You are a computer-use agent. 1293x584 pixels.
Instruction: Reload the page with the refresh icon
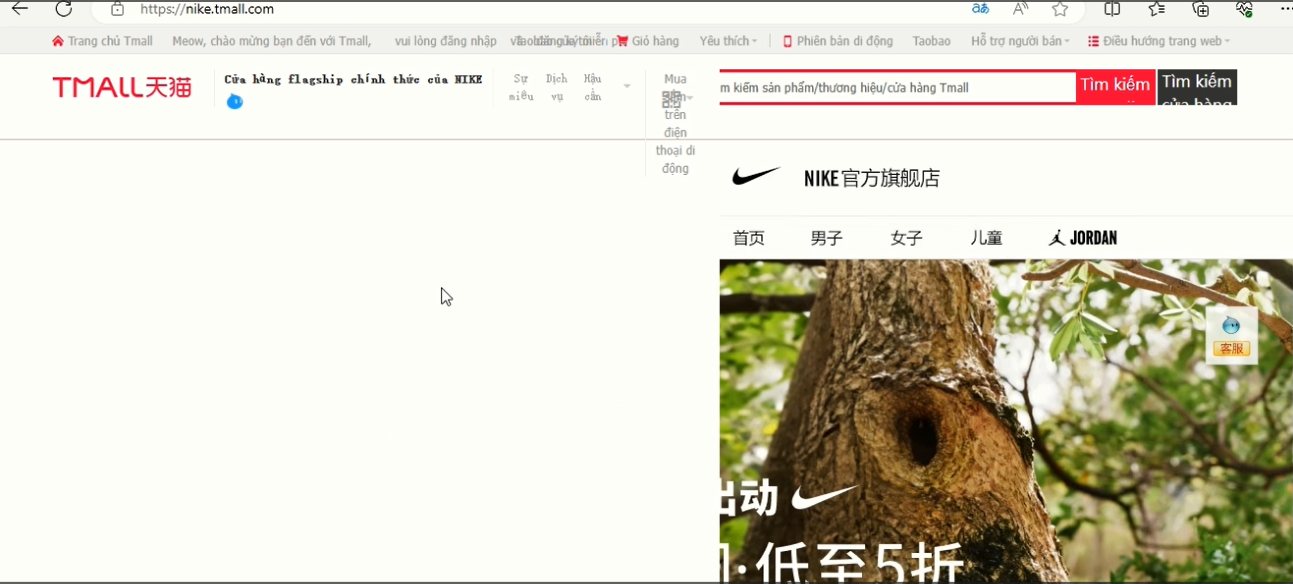pos(64,9)
